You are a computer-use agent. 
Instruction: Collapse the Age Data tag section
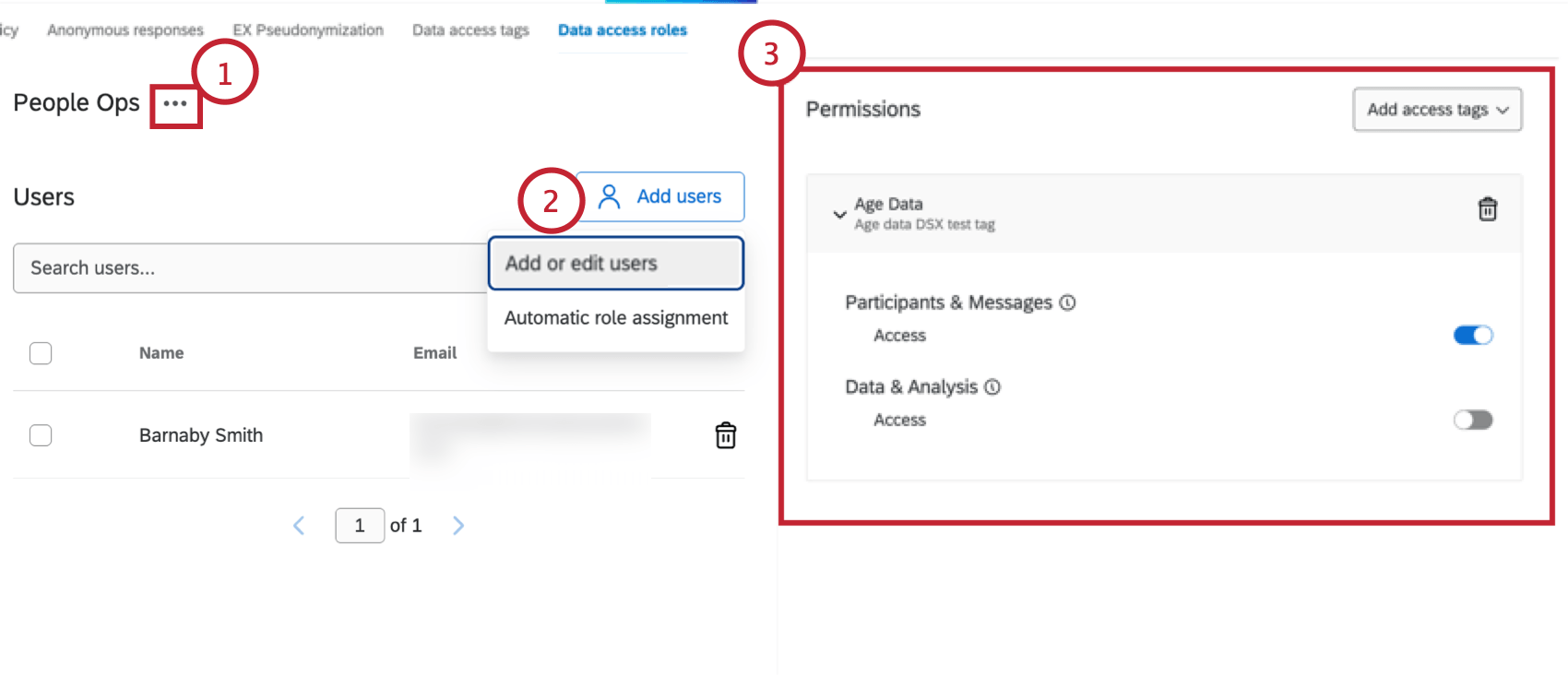839,214
